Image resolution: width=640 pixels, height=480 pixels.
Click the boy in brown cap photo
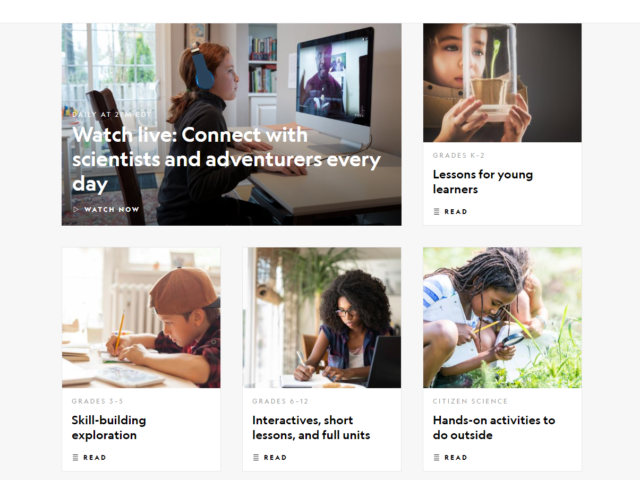[141, 318]
